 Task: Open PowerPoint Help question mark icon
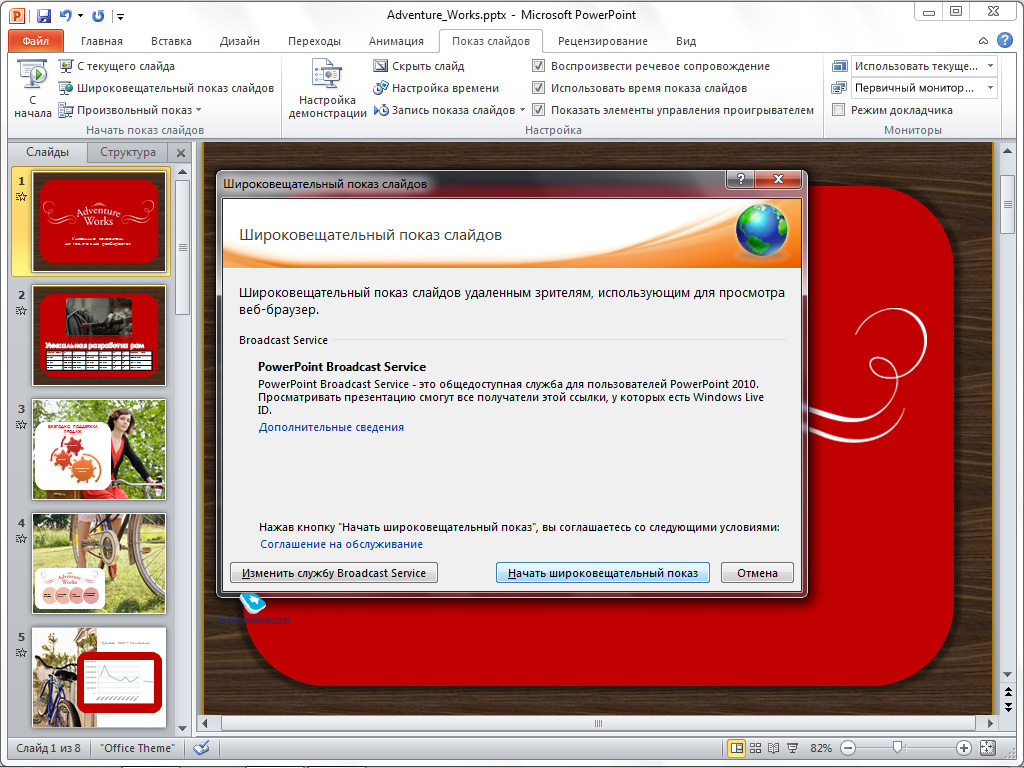pos(1004,40)
